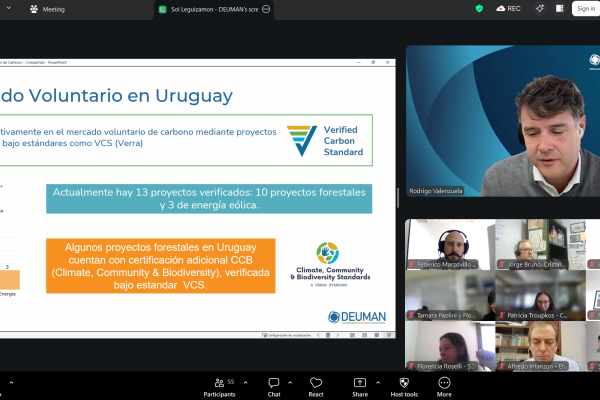Click Alfredo Infanzon's muted microphone icon
Image resolution: width=600 pixels, height=400 pixels.
[502, 366]
